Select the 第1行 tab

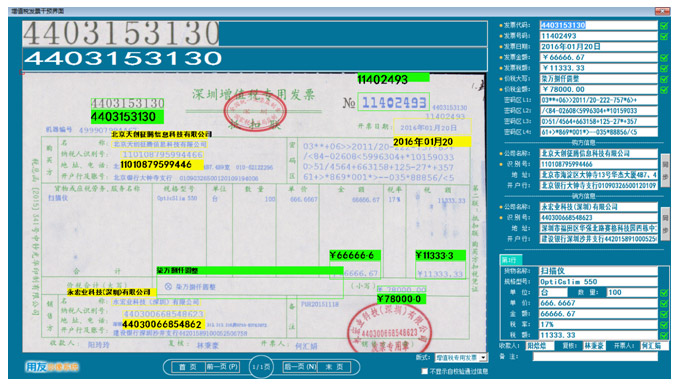(x=510, y=260)
